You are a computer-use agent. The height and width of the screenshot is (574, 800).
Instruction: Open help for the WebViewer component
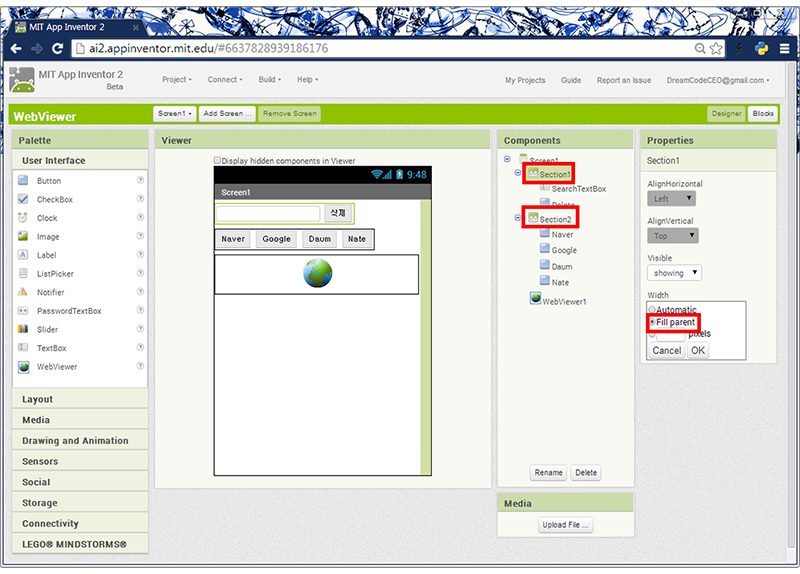(140, 366)
